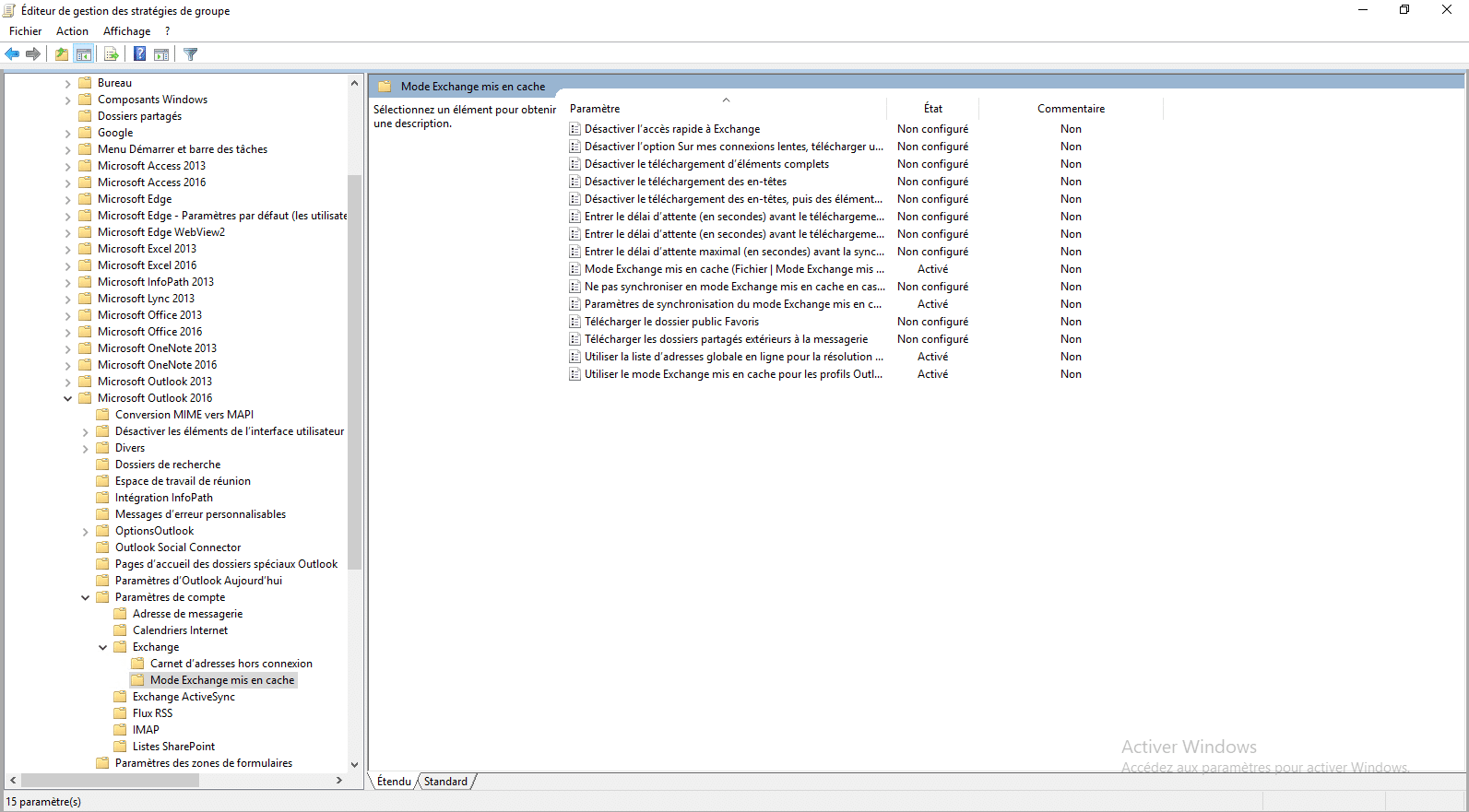Expand the Microsoft Edge tree node
The width and height of the screenshot is (1469, 812).
[67, 199]
